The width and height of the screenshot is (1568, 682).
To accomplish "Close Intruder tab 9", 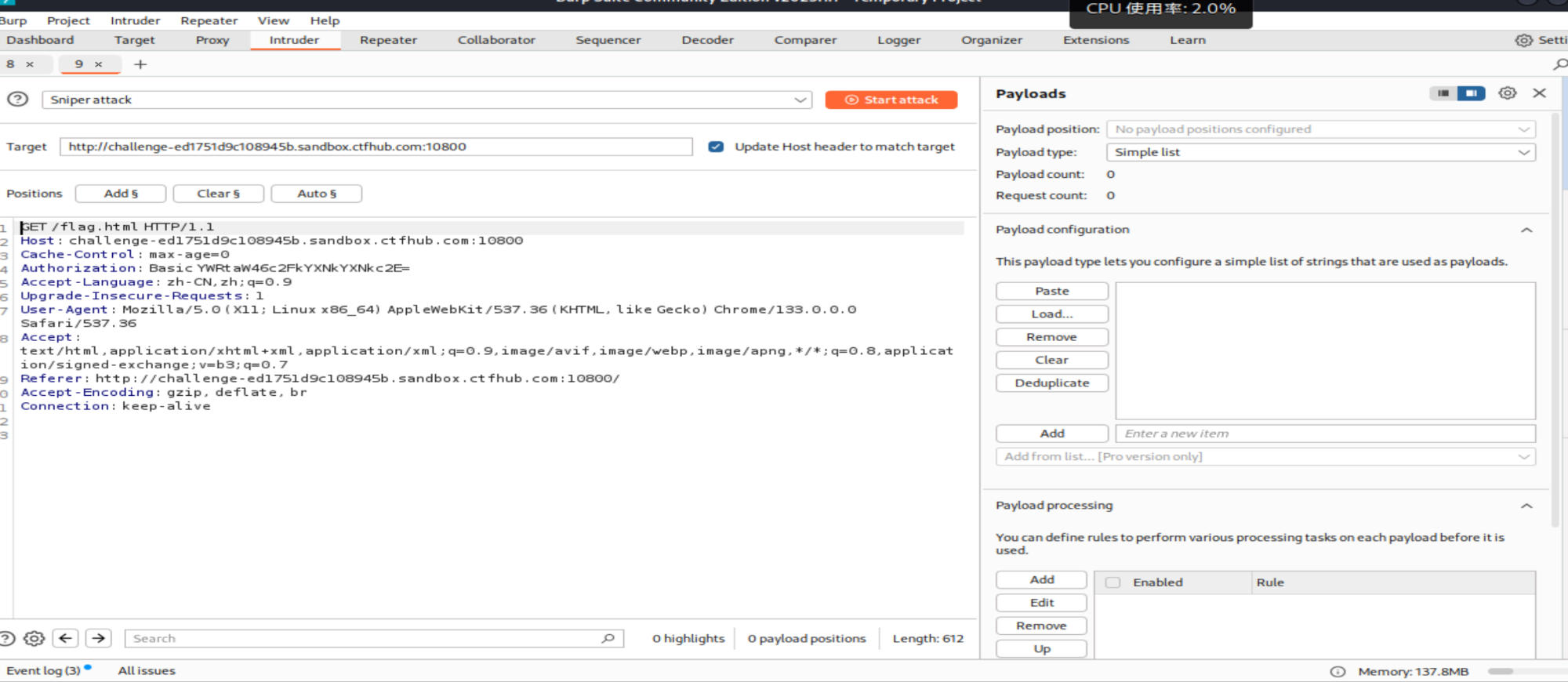I will point(99,64).
